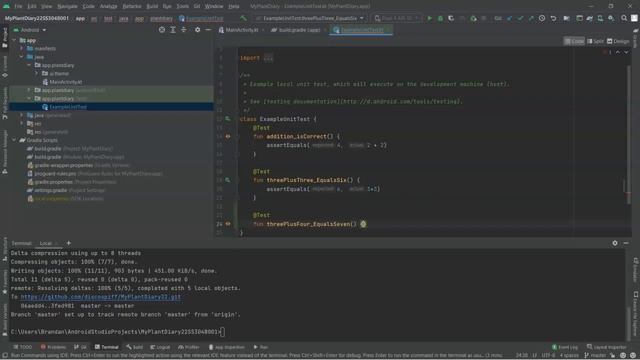
Task: Click select opened file target icon
Action: tap(162, 30)
